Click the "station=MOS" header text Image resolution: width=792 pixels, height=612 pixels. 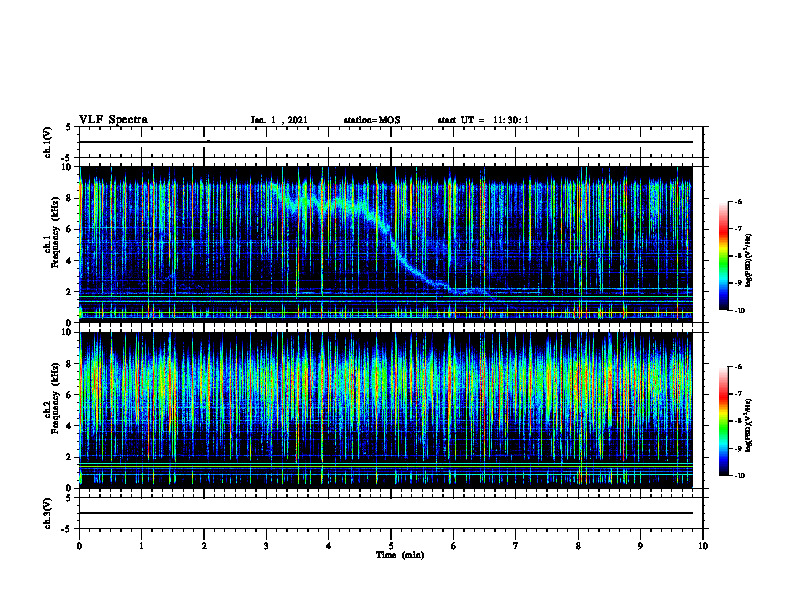point(372,120)
